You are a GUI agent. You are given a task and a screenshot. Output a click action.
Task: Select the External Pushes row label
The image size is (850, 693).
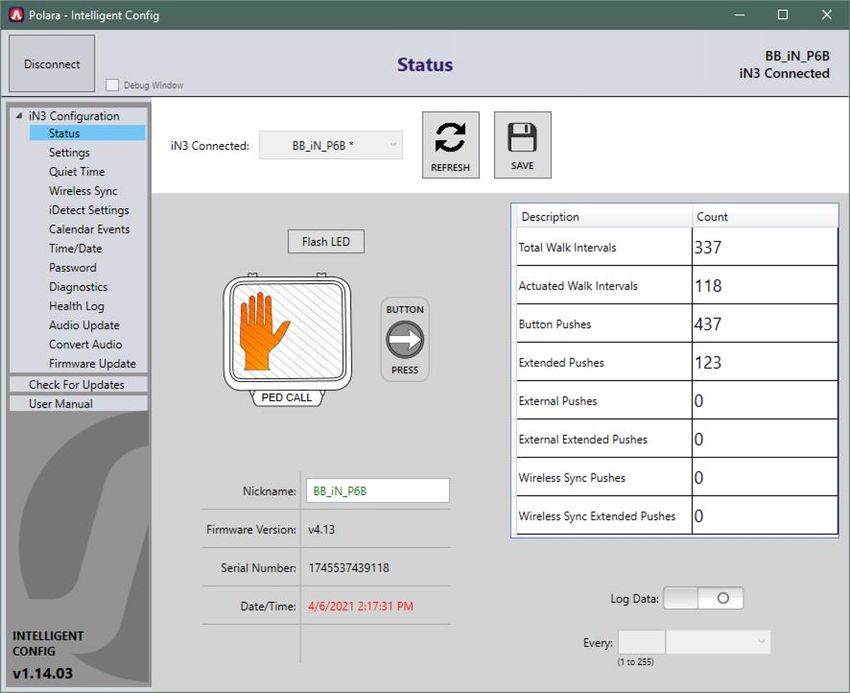click(558, 401)
